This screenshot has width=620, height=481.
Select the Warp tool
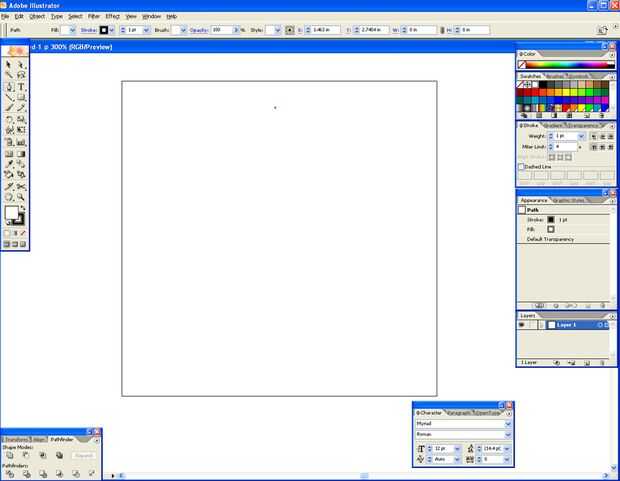pos(9,130)
